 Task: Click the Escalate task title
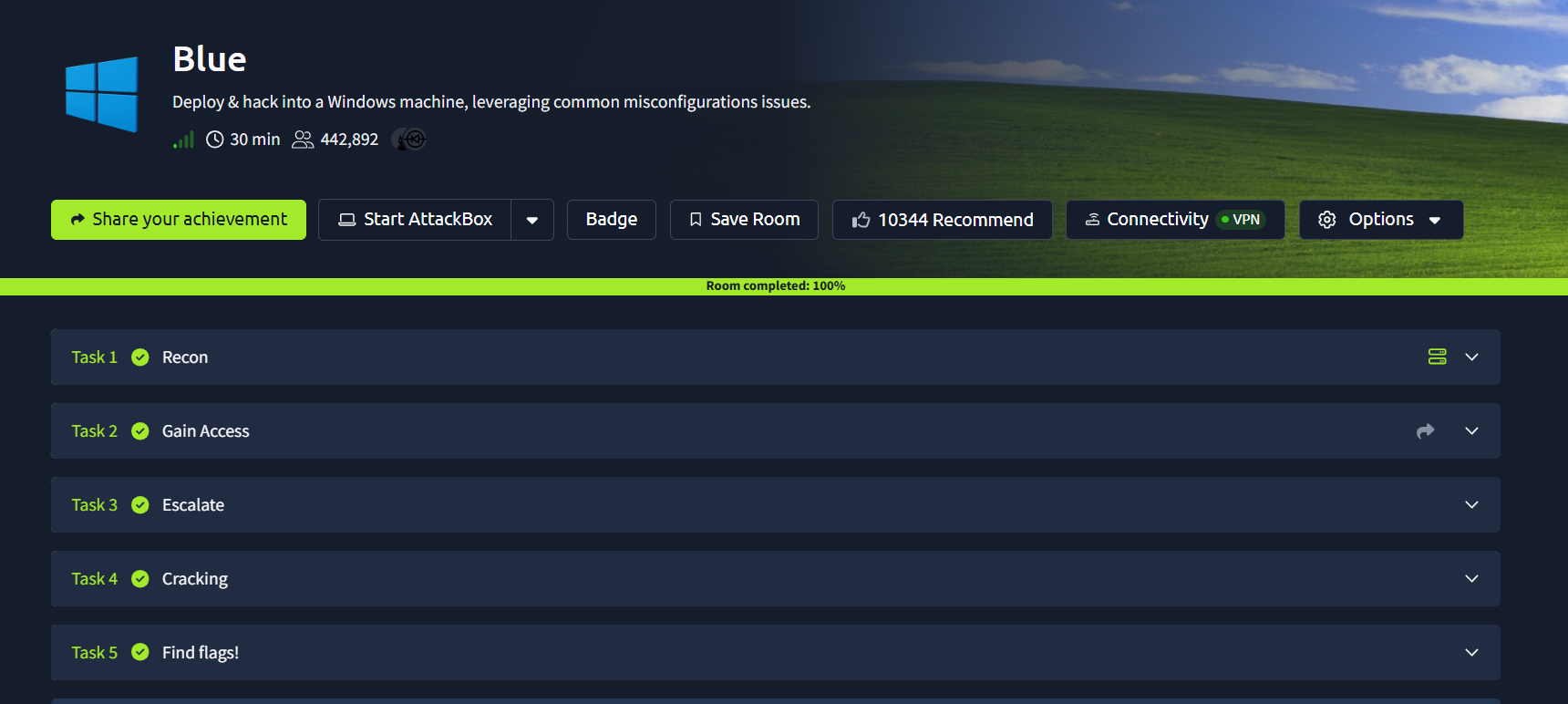(193, 505)
